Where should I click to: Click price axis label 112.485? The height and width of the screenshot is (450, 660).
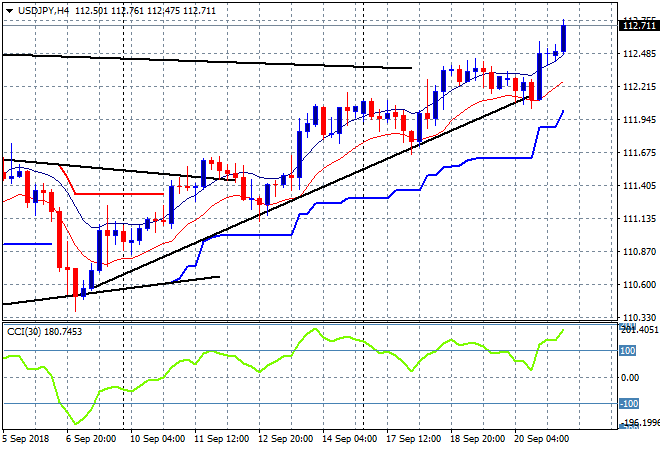coord(639,53)
